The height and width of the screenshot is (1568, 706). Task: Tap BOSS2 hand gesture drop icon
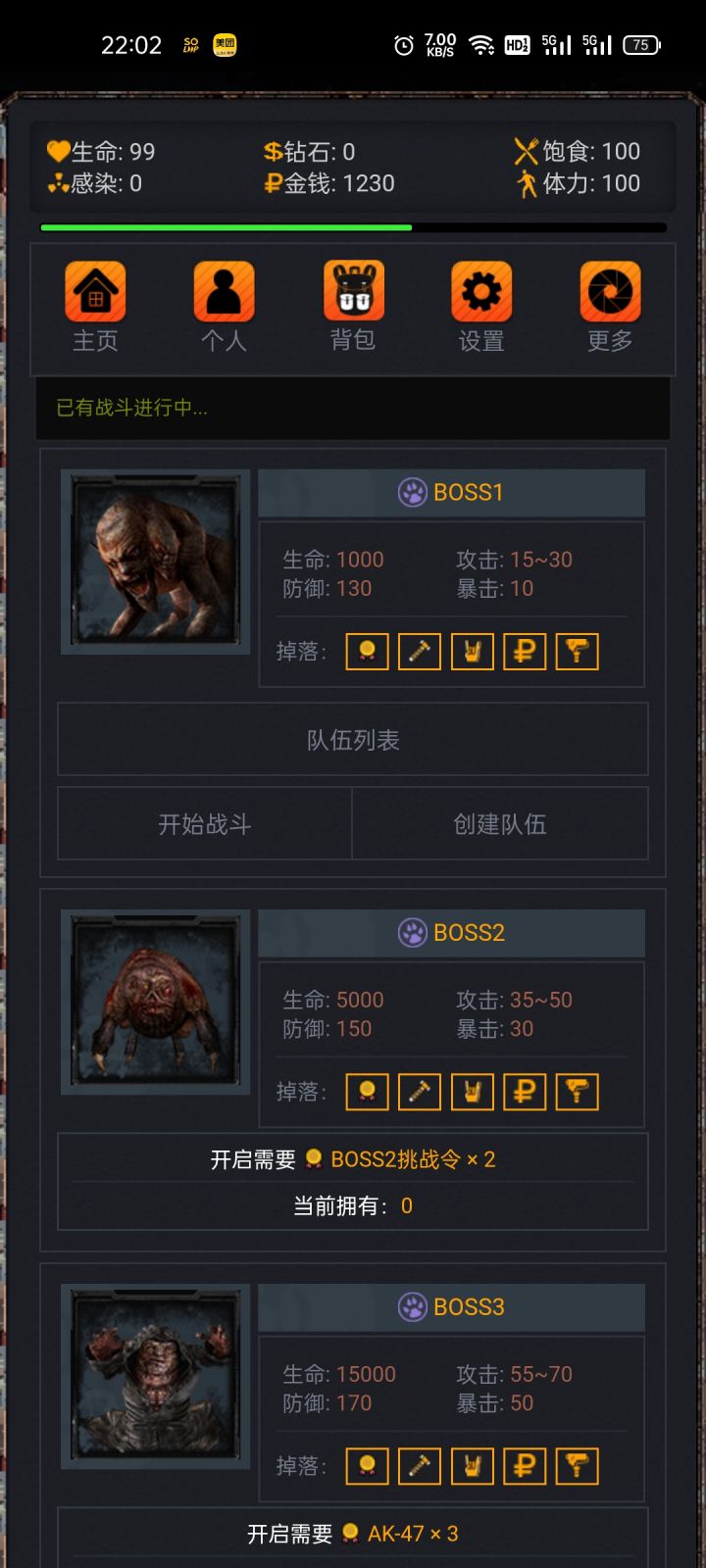coord(472,1092)
